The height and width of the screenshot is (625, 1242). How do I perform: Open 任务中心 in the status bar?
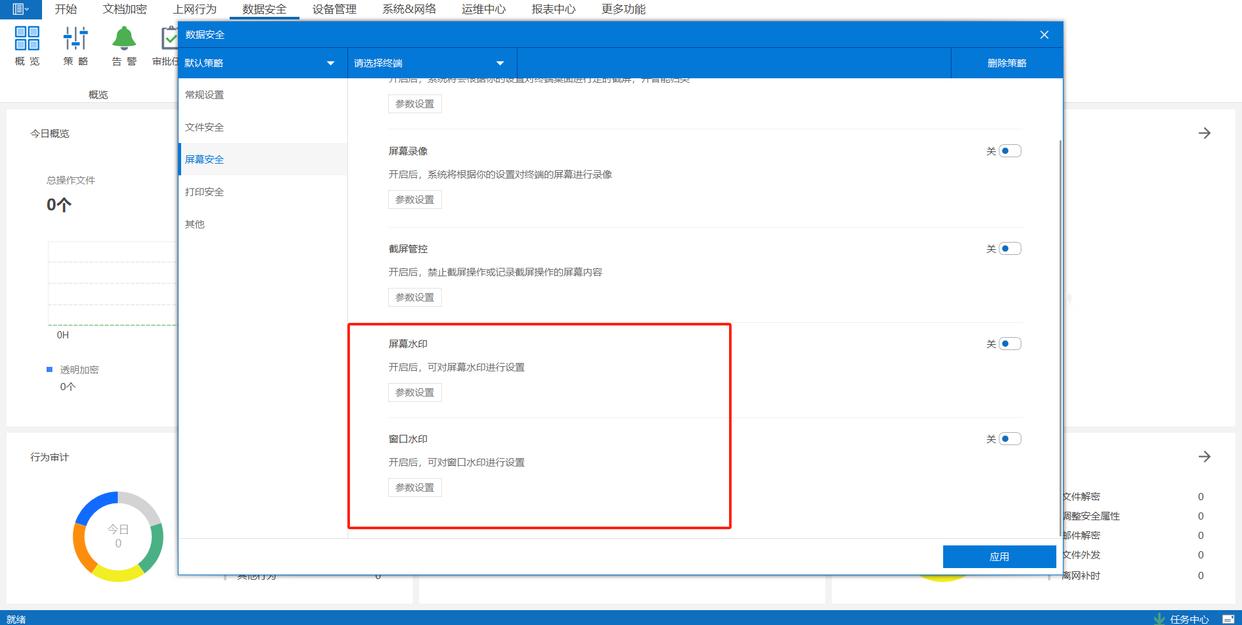[1182, 619]
